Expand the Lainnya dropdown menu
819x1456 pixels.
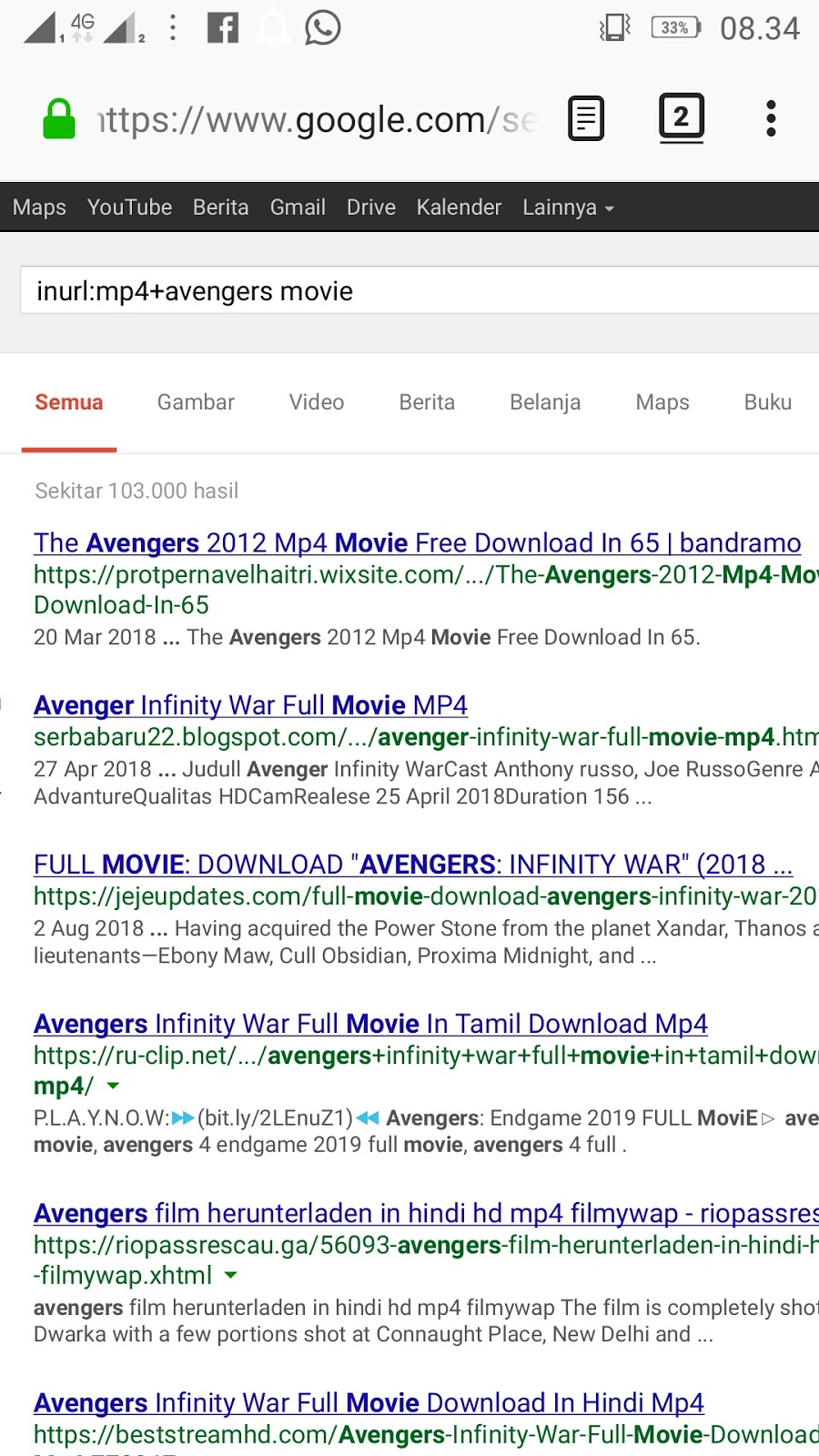(568, 207)
